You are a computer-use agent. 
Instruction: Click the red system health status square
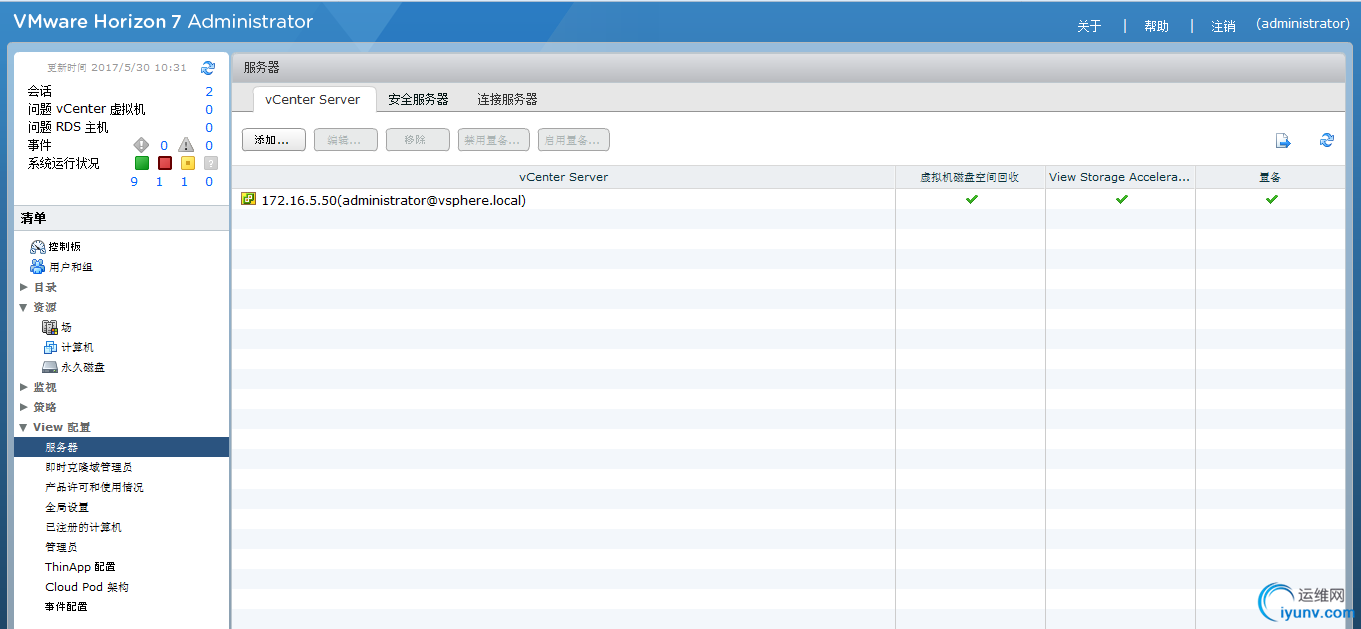[165, 163]
